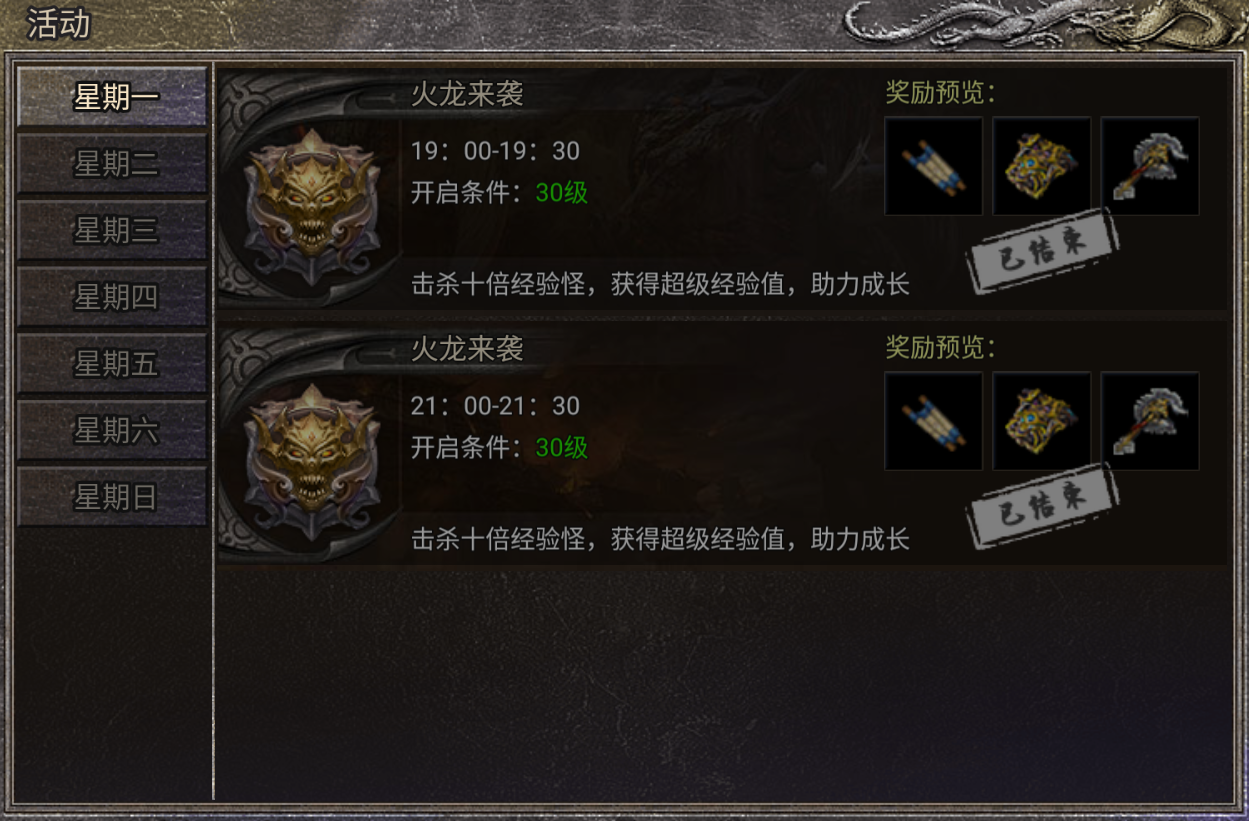Click the scroll reward icon for 21:00 event

[934, 421]
